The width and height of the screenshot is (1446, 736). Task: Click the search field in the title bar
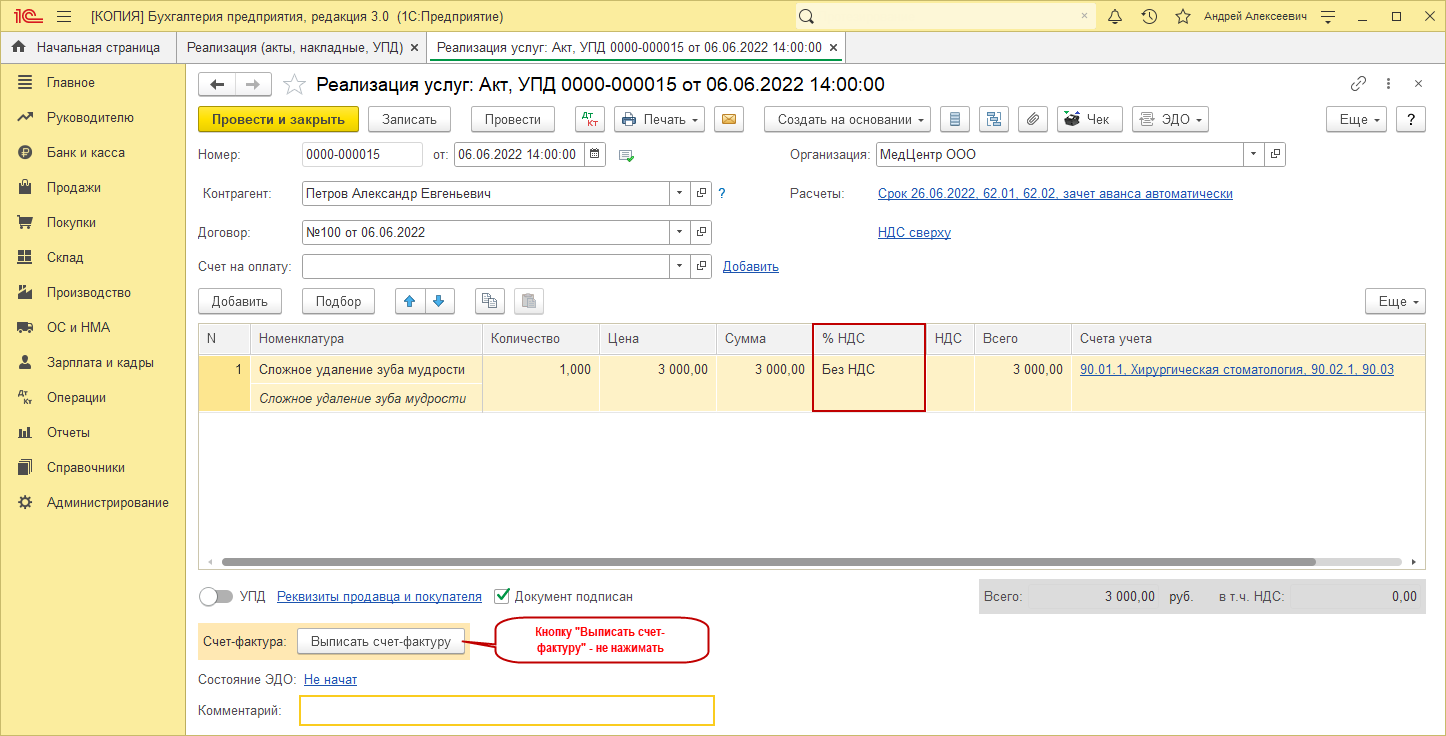tap(945, 17)
